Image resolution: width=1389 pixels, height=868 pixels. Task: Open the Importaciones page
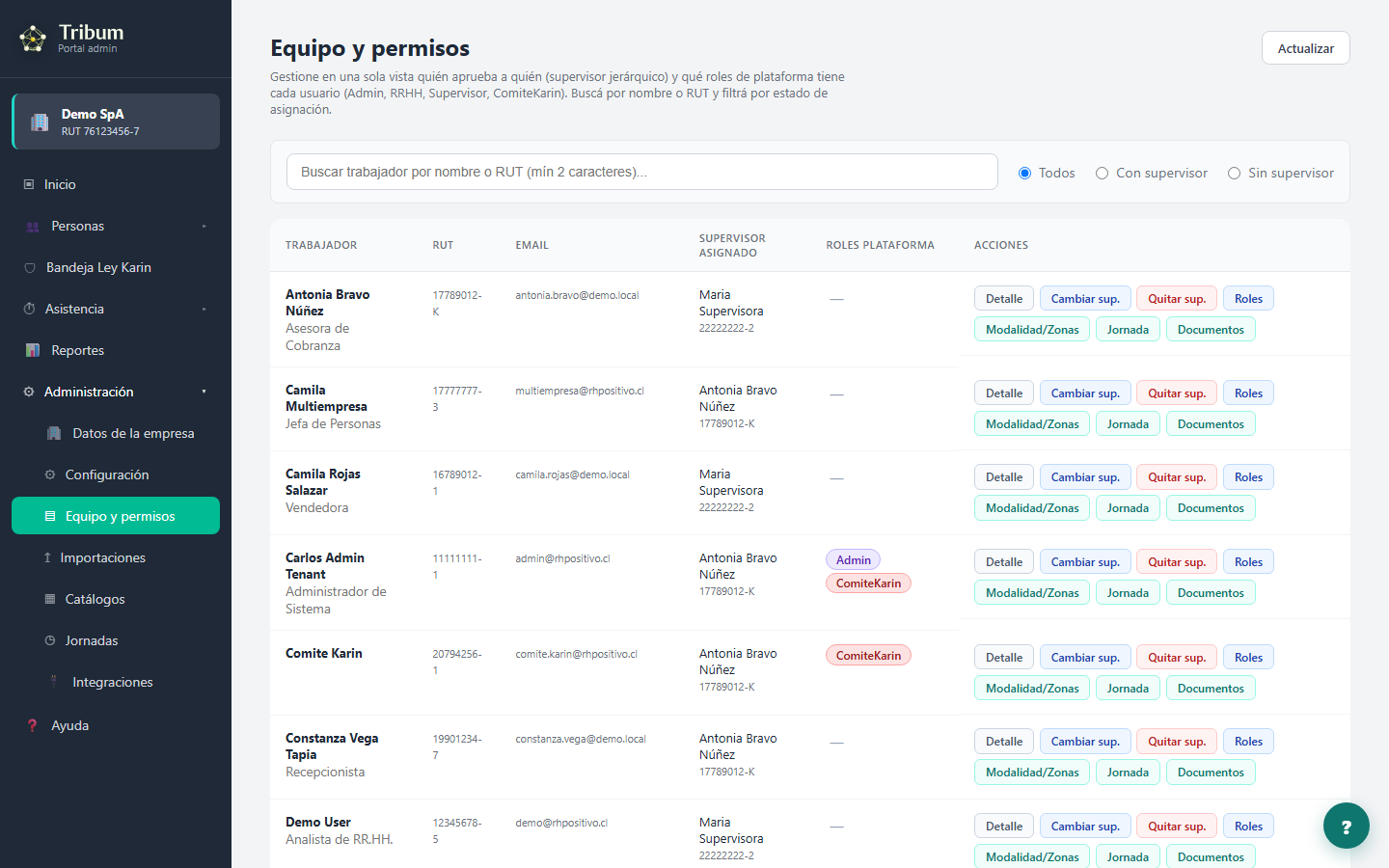[116, 558]
